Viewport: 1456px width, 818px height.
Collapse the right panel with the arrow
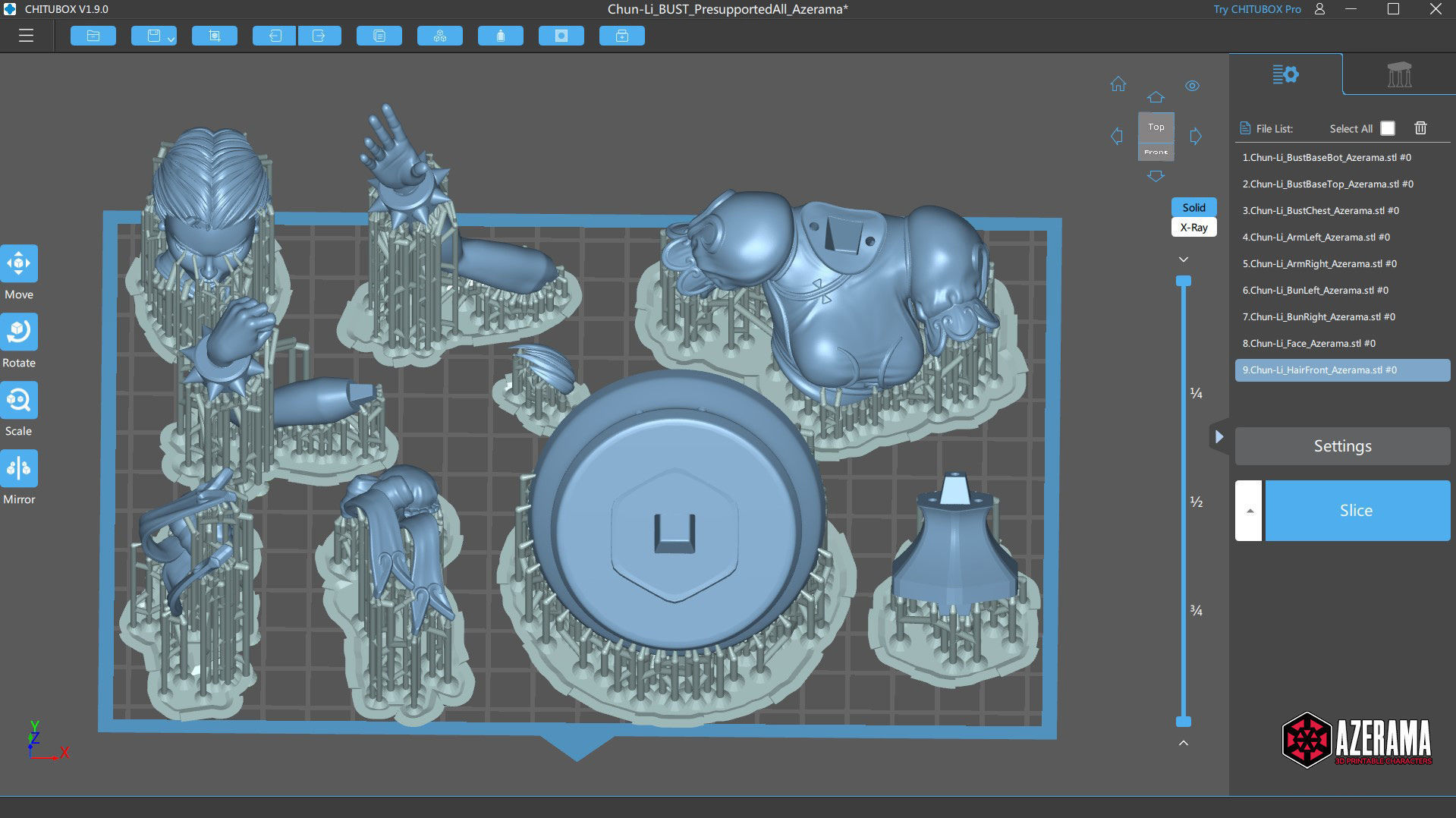tap(1219, 436)
